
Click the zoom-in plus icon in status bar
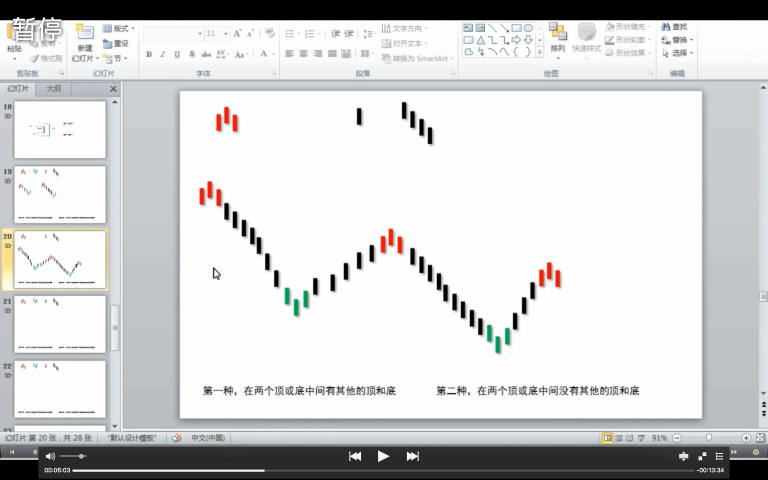[x=746, y=438]
